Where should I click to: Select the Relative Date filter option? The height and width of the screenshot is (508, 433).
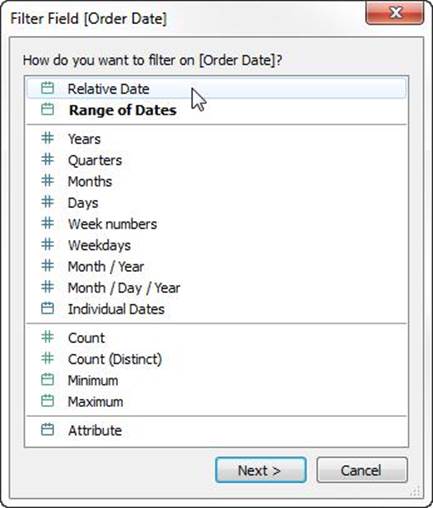pyautogui.click(x=217, y=88)
